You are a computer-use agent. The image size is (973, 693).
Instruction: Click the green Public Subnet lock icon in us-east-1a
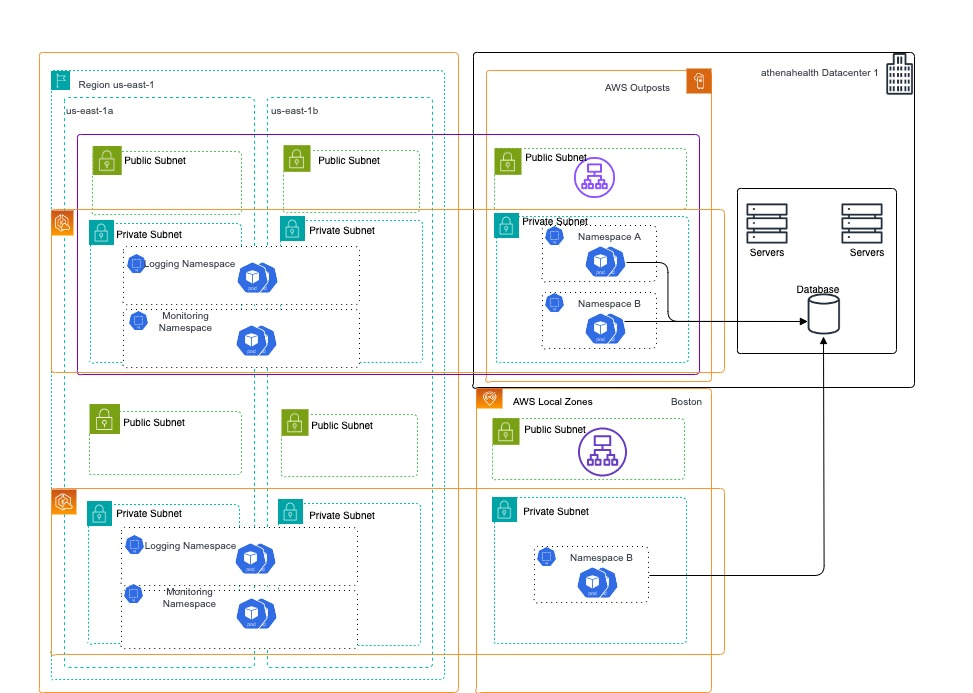(106, 159)
